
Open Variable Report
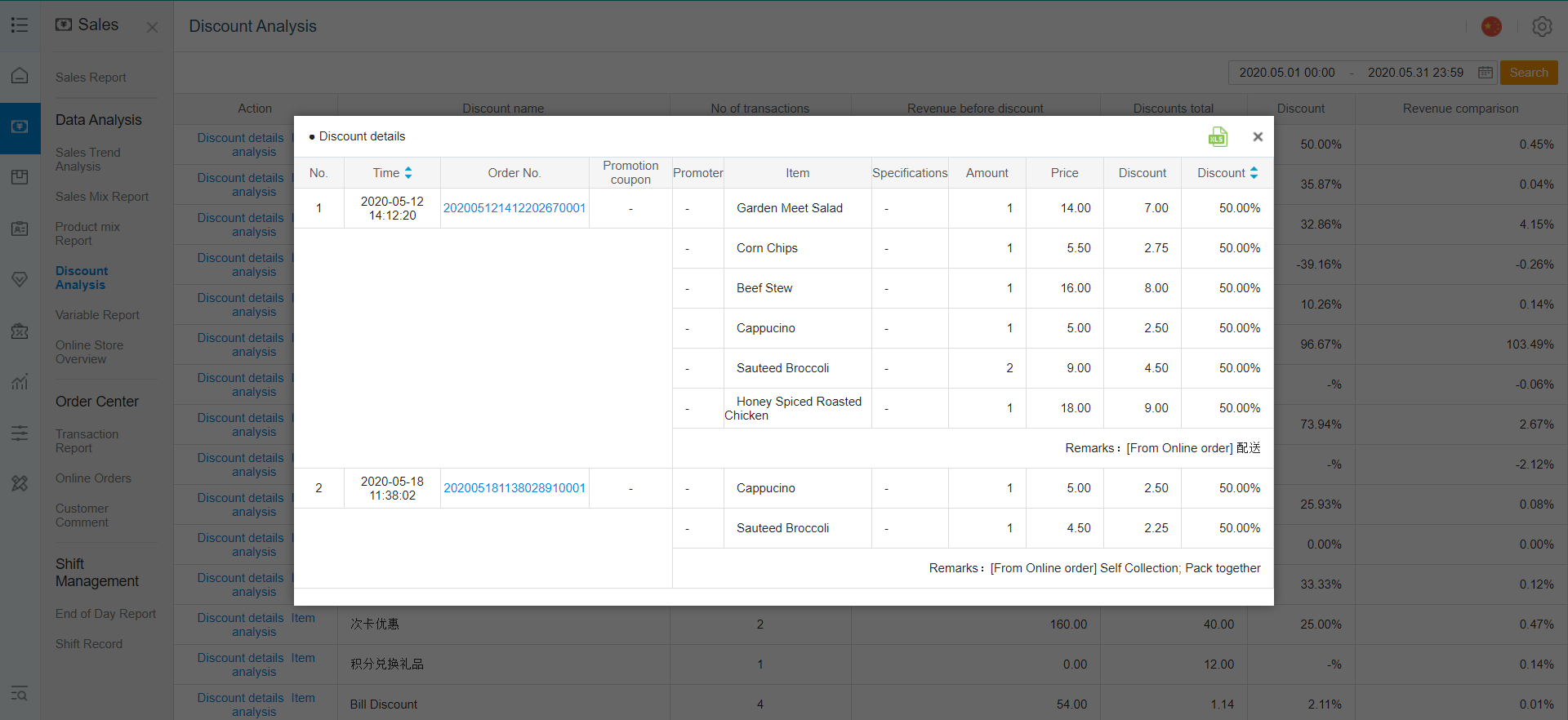click(x=97, y=315)
